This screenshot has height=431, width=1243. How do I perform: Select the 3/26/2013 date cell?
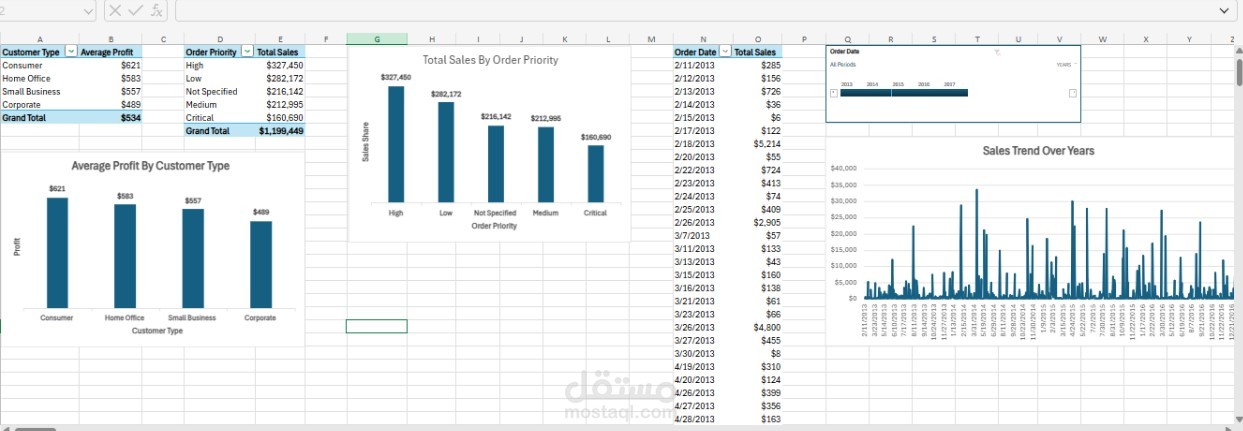tap(702, 327)
